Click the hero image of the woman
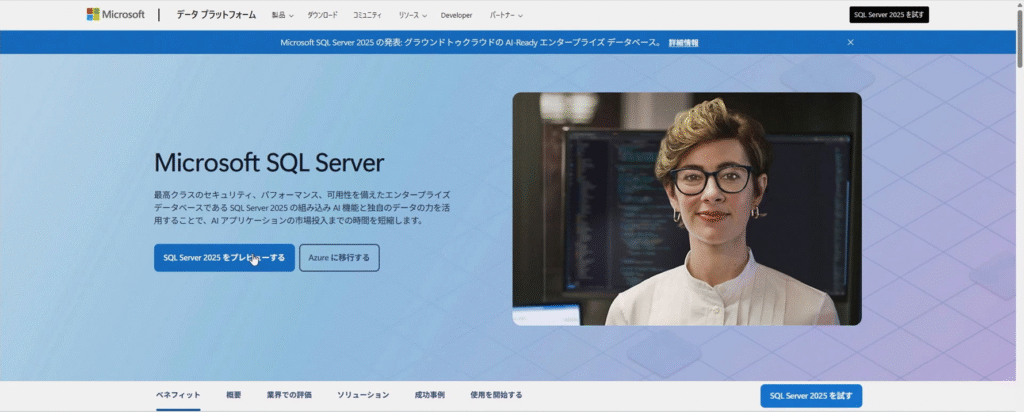Viewport: 1024px width, 412px height. (686, 209)
